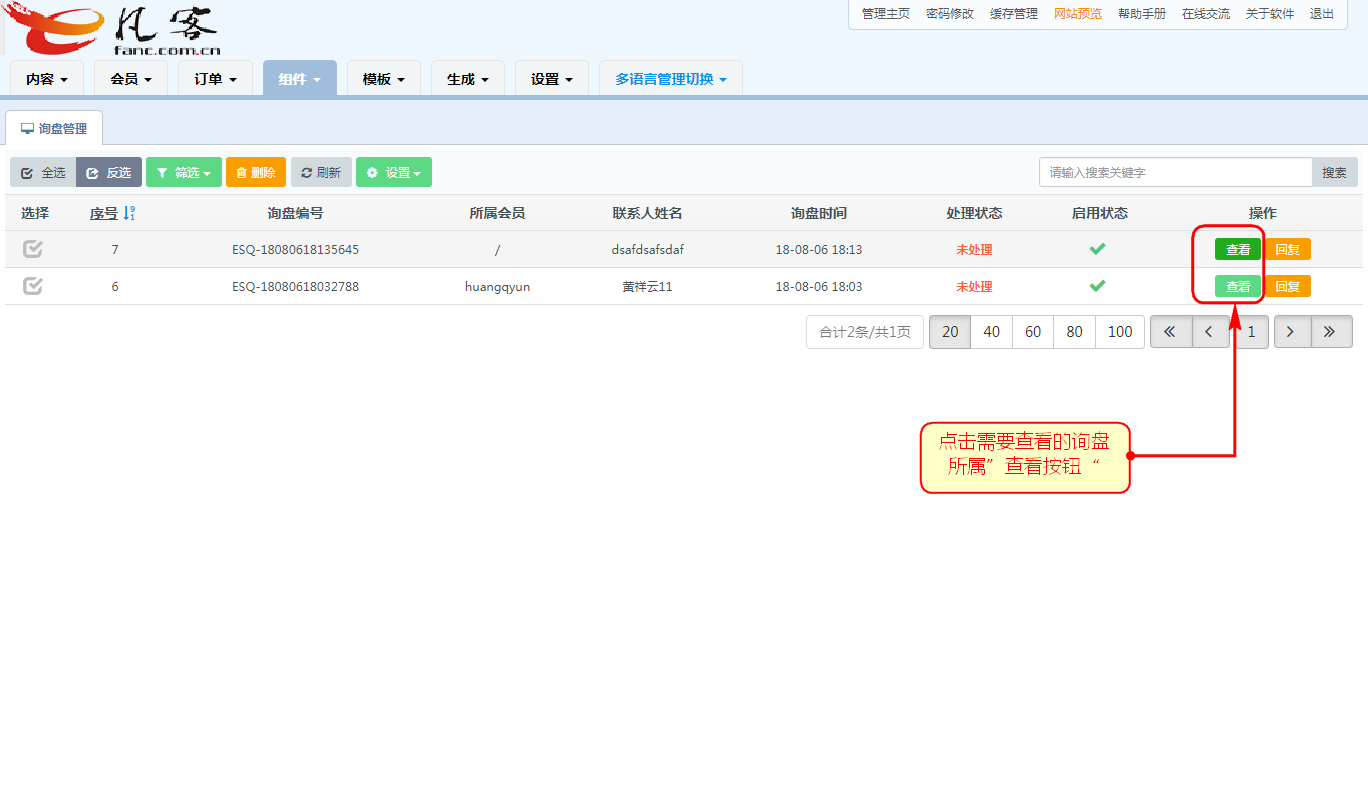1368x808 pixels.
Task: Click the time 18-08-06 18:03
Action: click(x=818, y=287)
